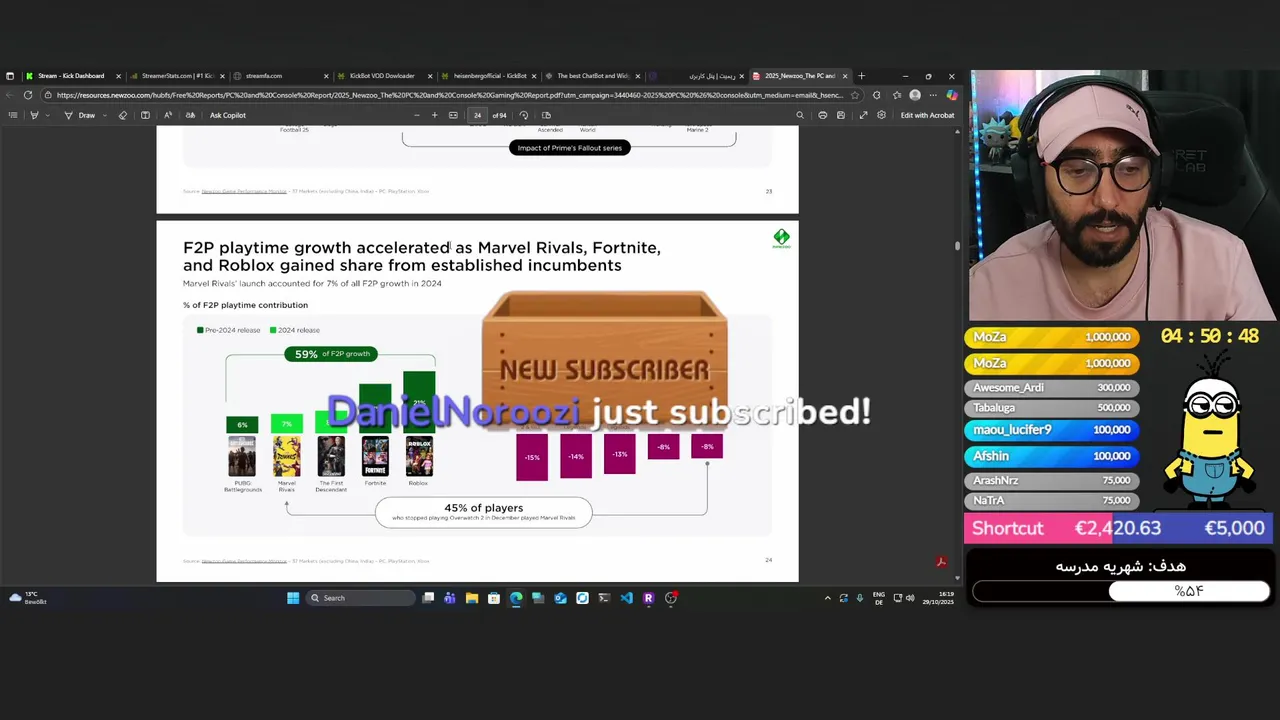Zoom out the PDF with minus icon

[417, 115]
